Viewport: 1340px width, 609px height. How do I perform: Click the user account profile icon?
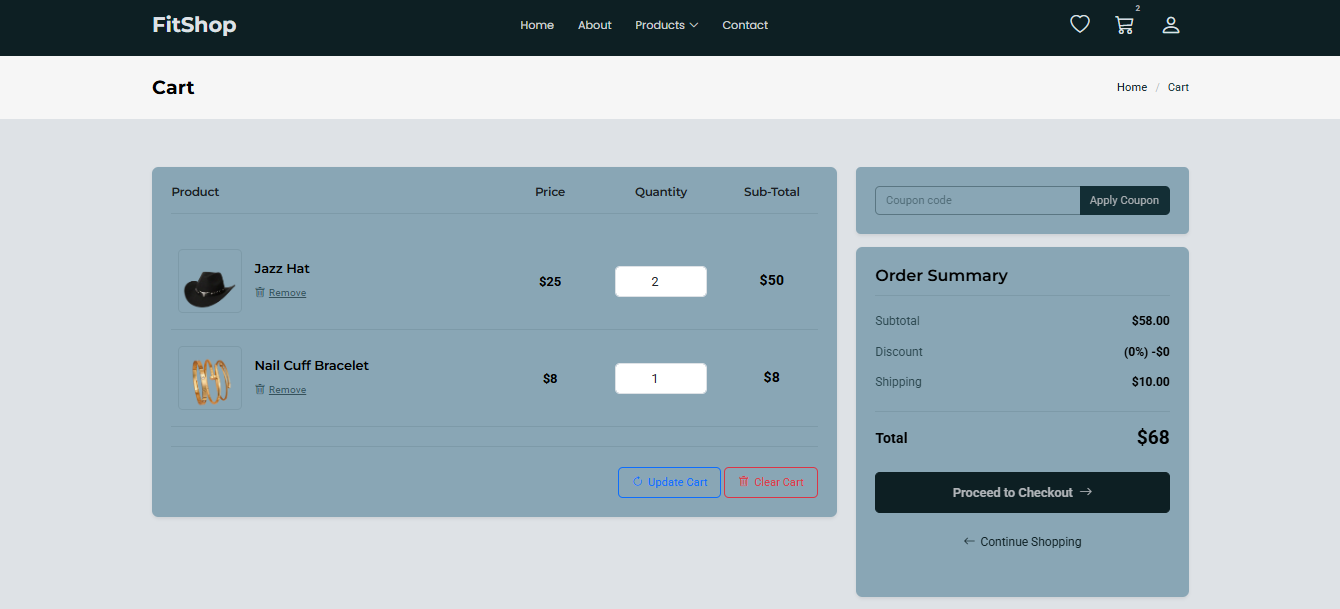pos(1170,25)
